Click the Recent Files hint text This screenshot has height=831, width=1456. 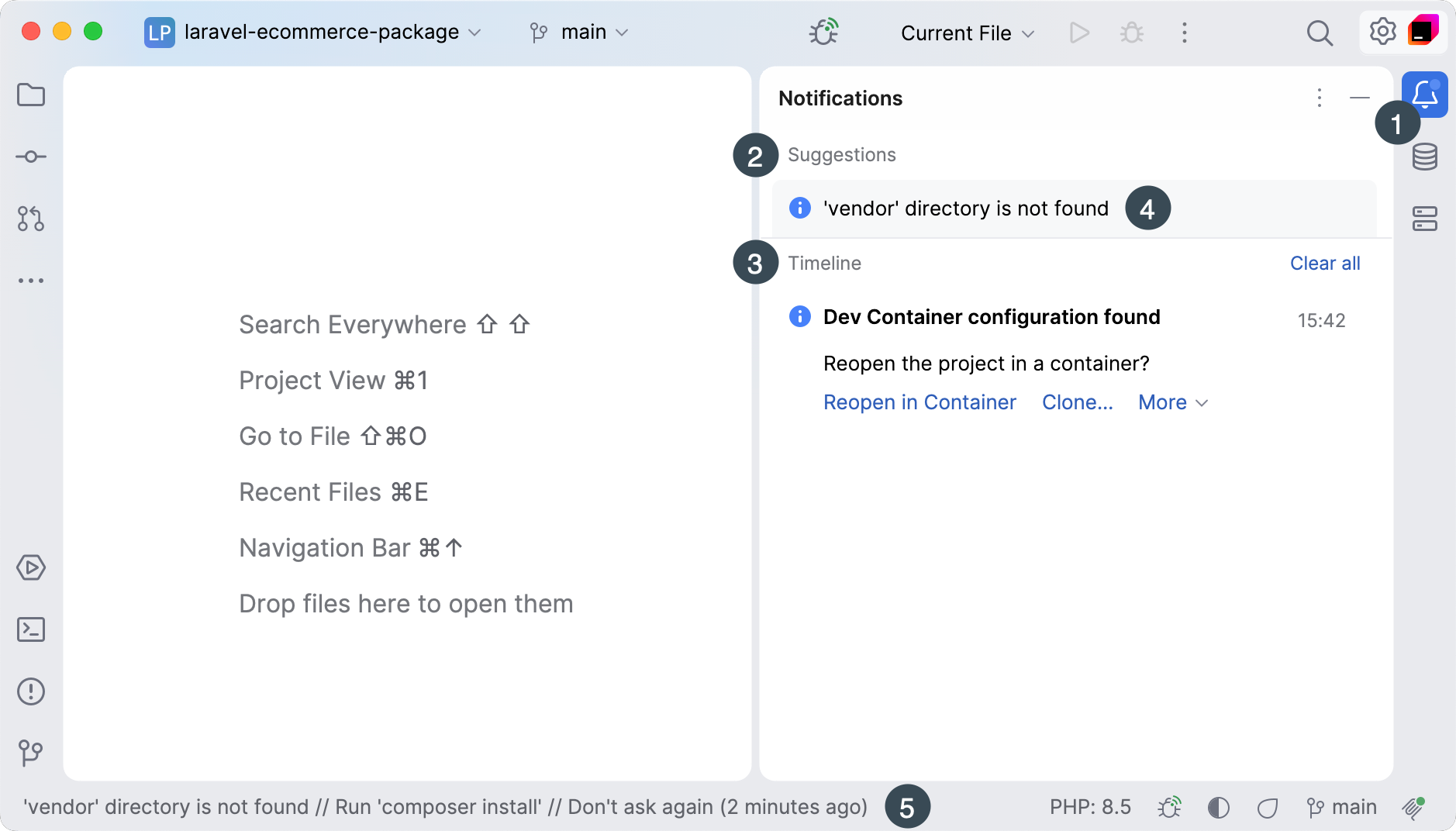pyautogui.click(x=333, y=492)
